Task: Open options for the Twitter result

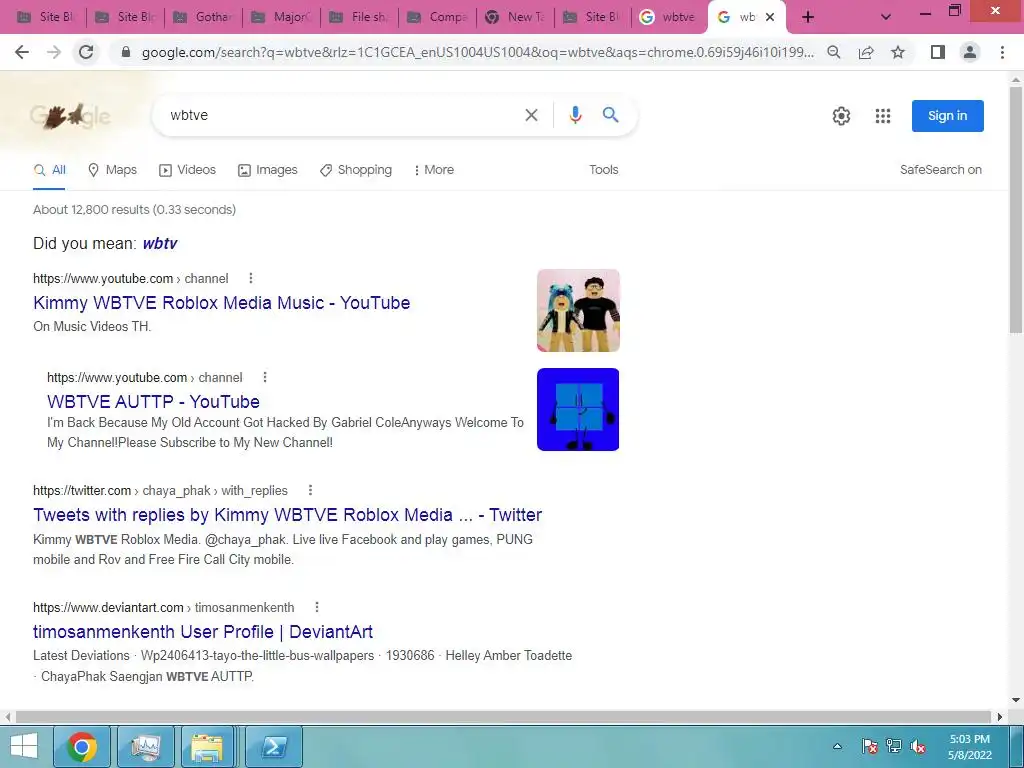Action: (x=310, y=490)
